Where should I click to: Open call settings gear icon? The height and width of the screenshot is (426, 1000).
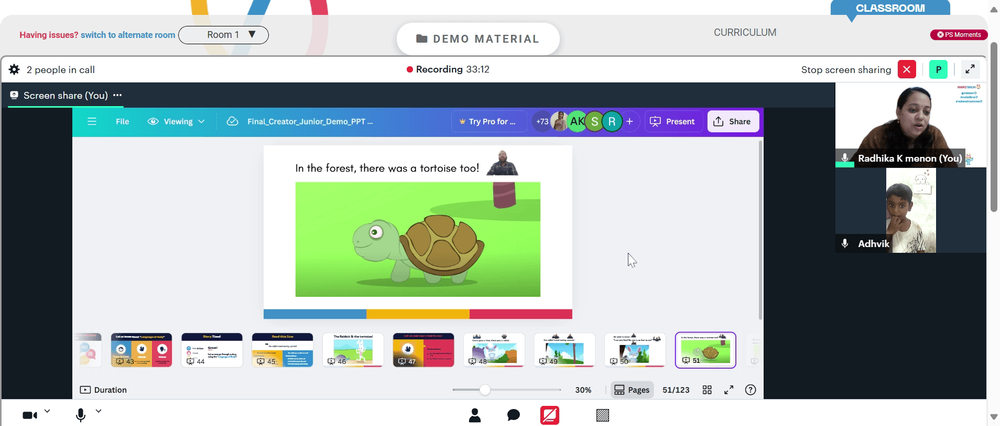(14, 70)
